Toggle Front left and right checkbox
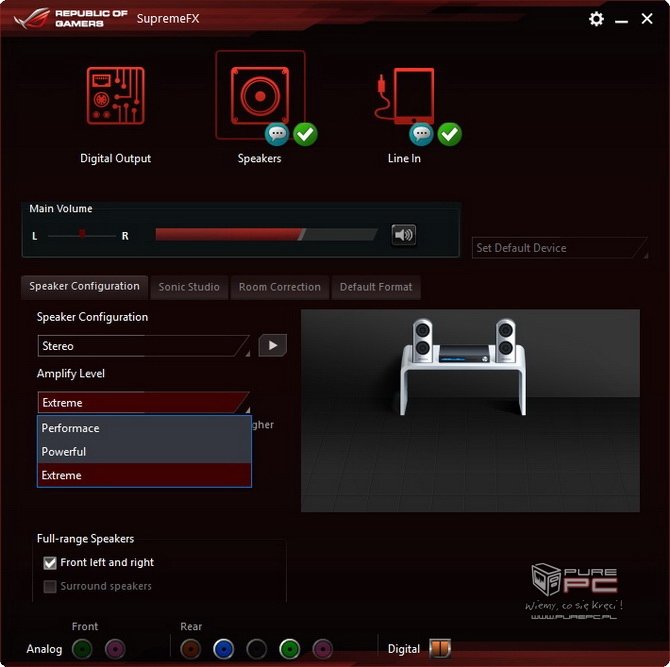Image resolution: width=670 pixels, height=667 pixels. [50, 563]
